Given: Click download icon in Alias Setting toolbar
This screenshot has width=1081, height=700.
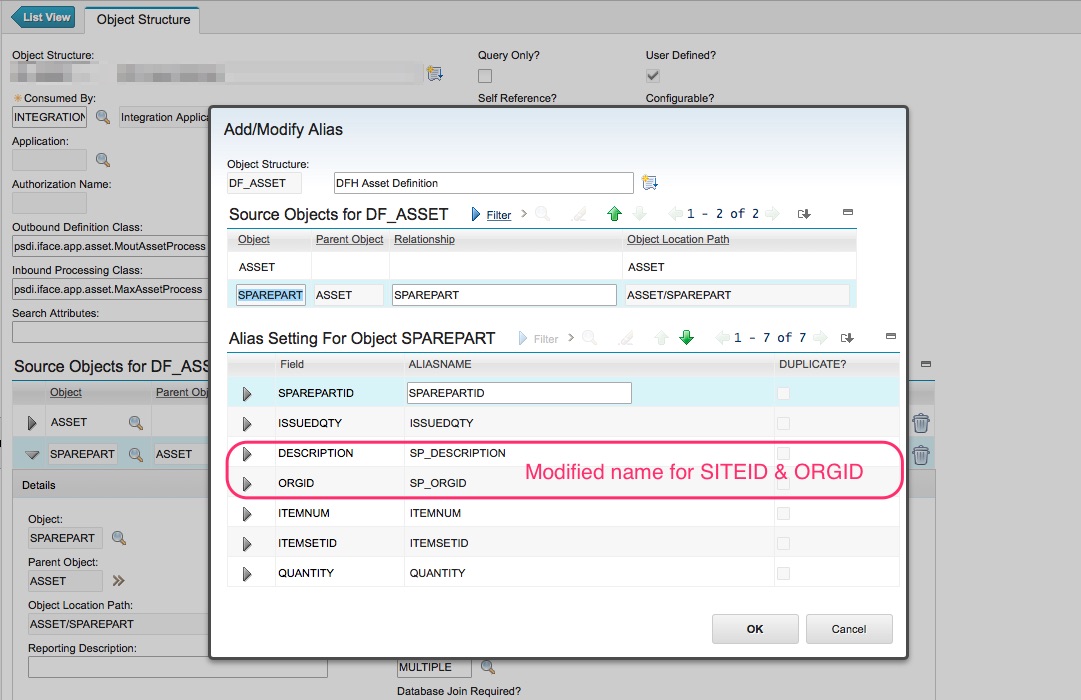Looking at the screenshot, I should (x=847, y=338).
